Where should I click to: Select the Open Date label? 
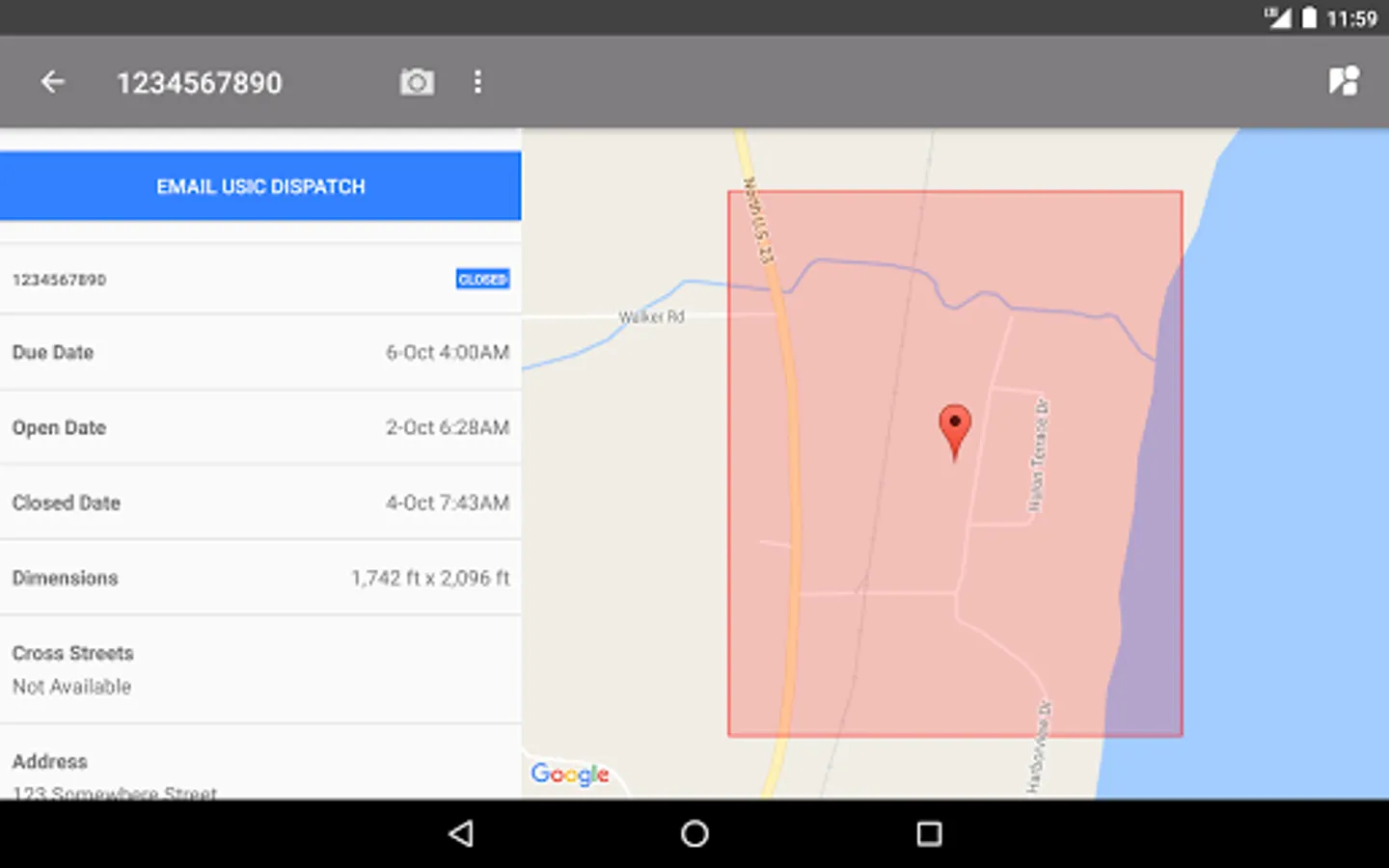59,428
